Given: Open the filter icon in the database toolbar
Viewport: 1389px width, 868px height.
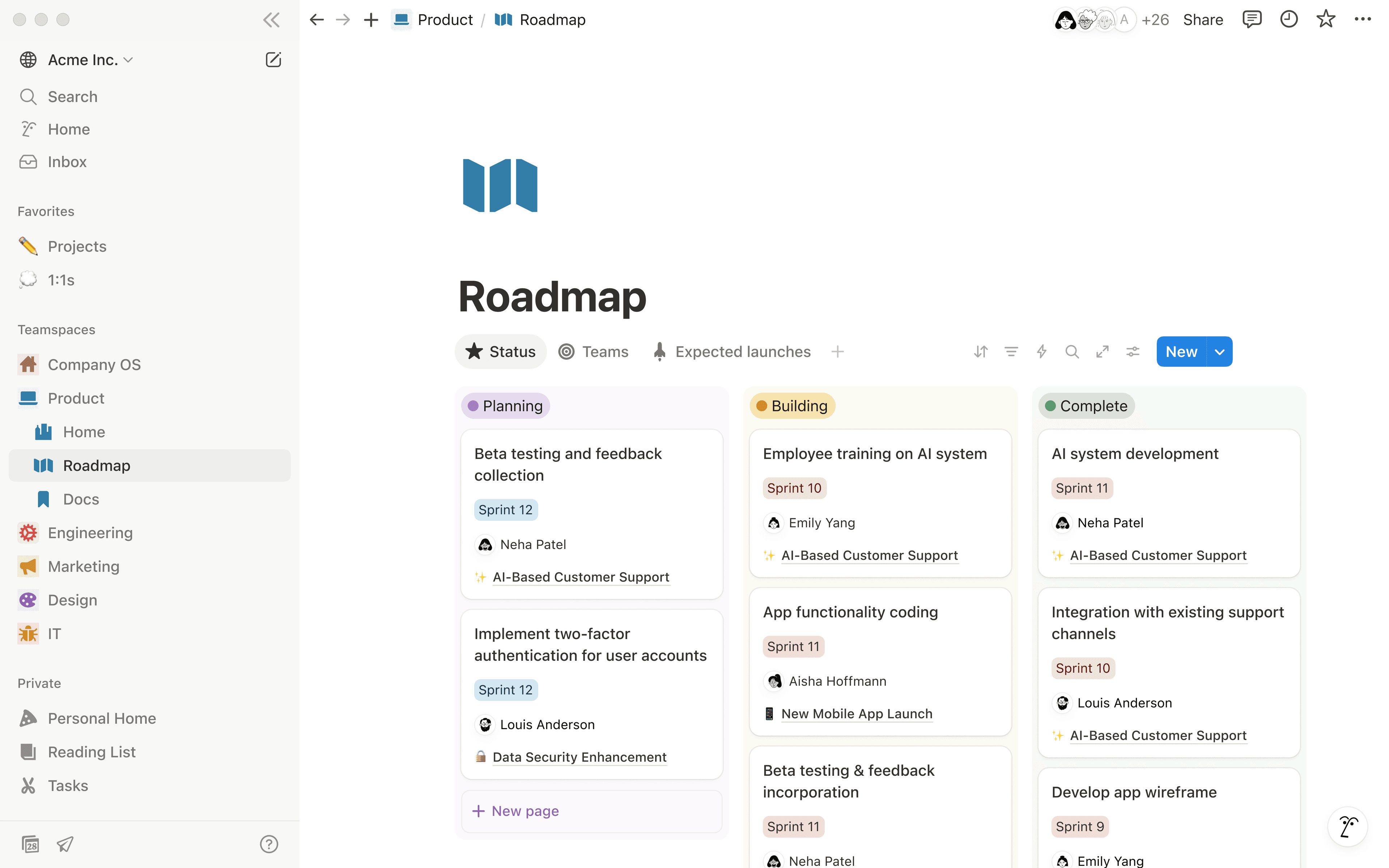Looking at the screenshot, I should coord(1011,351).
